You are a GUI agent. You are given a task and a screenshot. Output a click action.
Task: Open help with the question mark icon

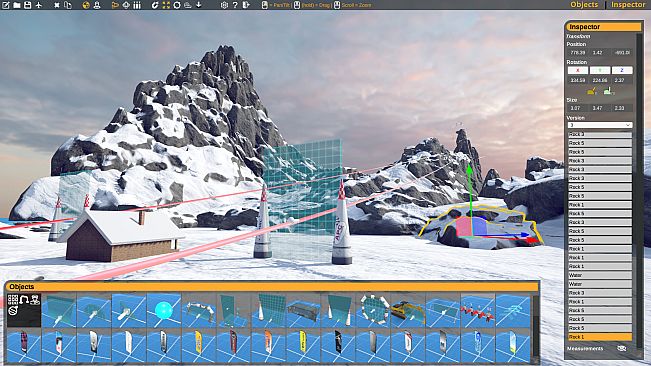point(235,5)
